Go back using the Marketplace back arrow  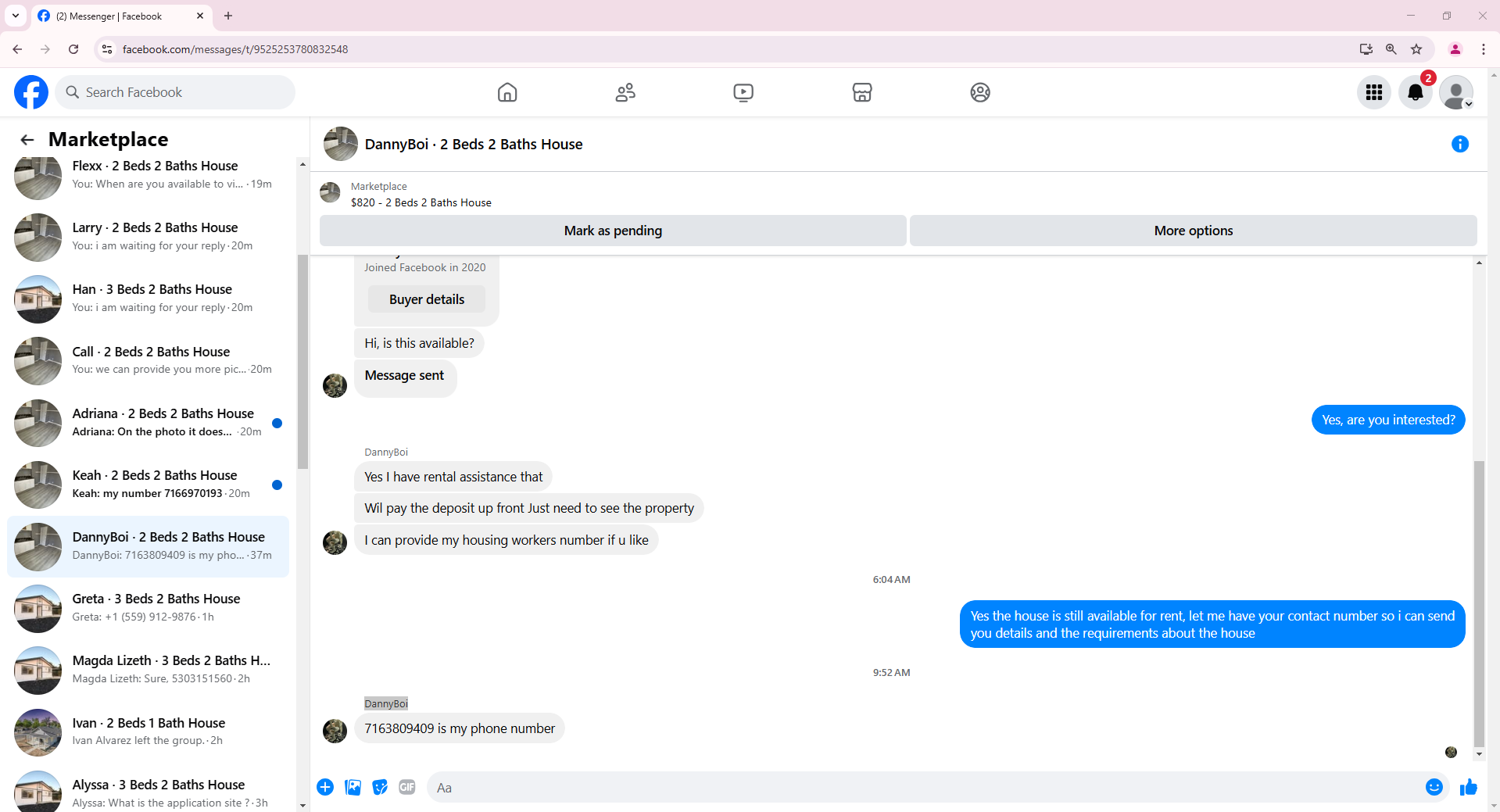27,140
